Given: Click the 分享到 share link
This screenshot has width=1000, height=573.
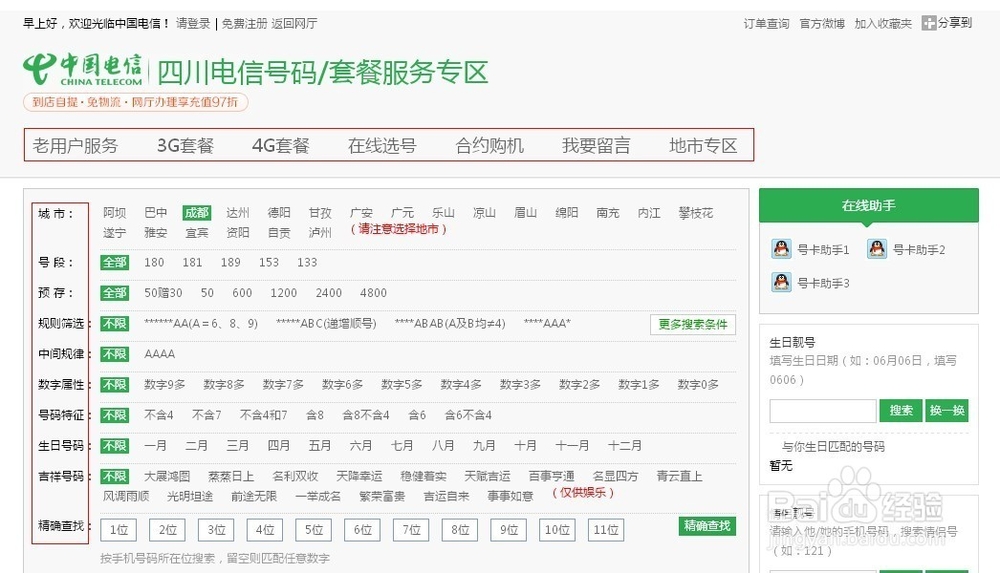Looking at the screenshot, I should 955,23.
